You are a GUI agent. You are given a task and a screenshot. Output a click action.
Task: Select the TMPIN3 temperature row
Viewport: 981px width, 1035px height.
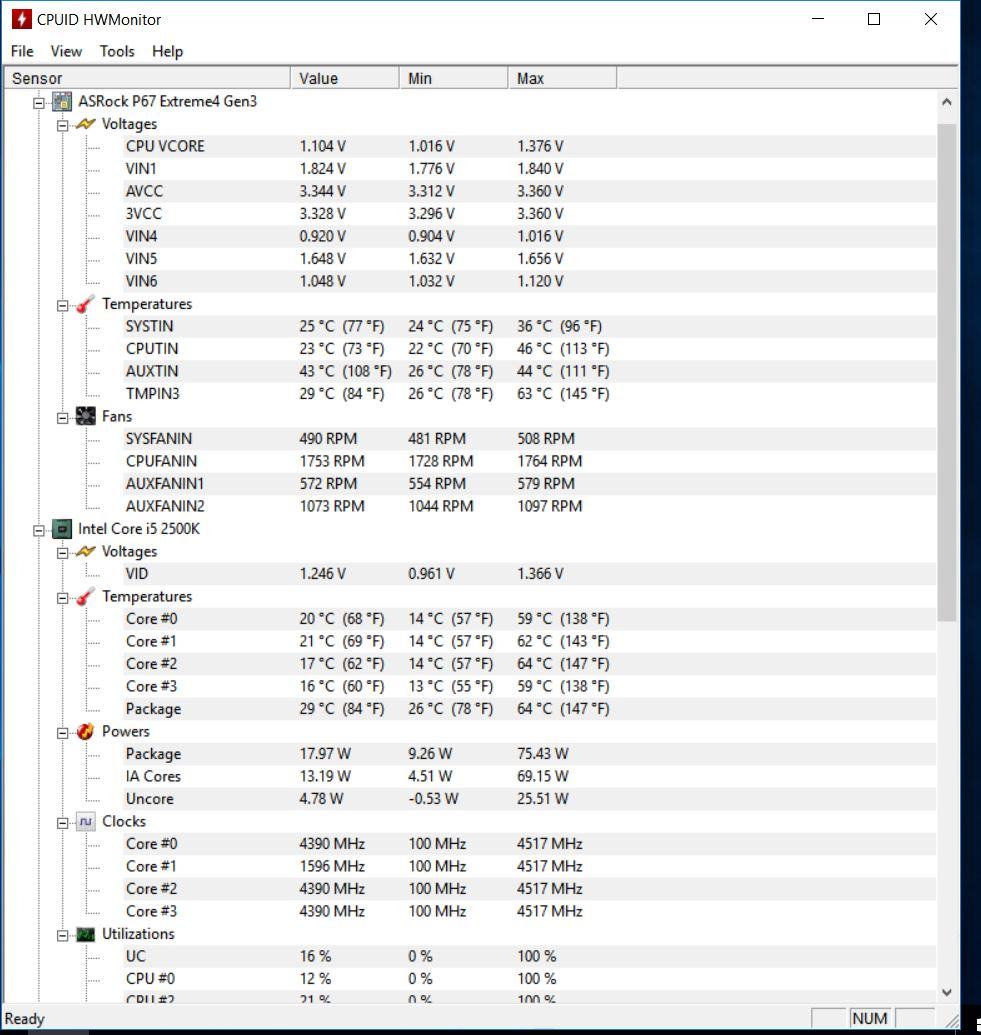[529, 394]
